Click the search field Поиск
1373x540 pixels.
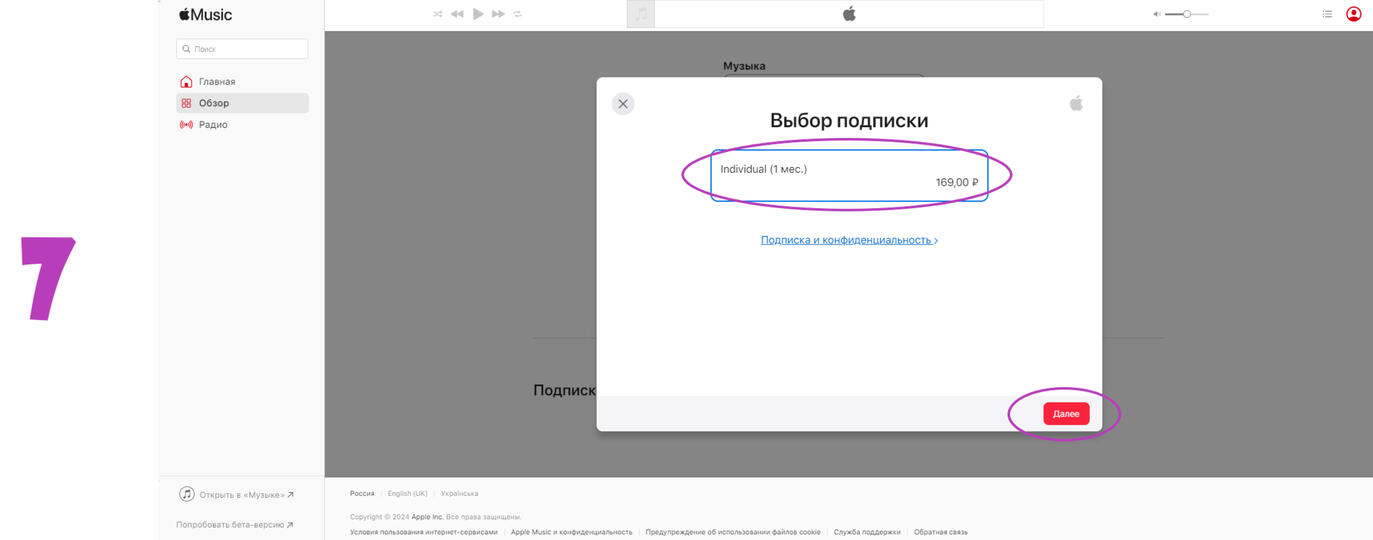click(x=242, y=48)
